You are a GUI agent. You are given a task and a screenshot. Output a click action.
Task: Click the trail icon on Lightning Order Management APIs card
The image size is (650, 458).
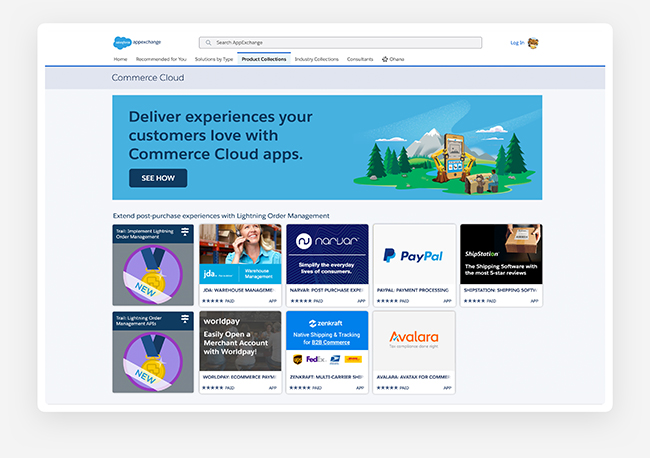tap(185, 319)
